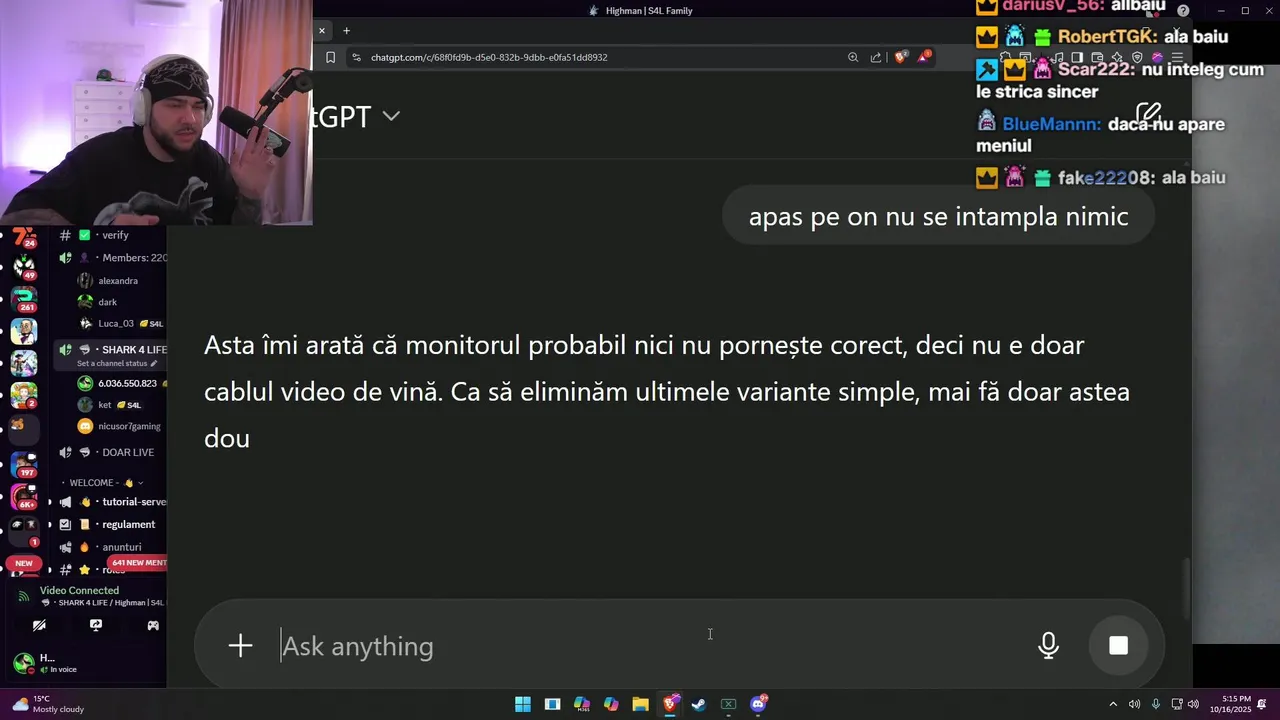Open Discord server with 49 badge

(24, 266)
